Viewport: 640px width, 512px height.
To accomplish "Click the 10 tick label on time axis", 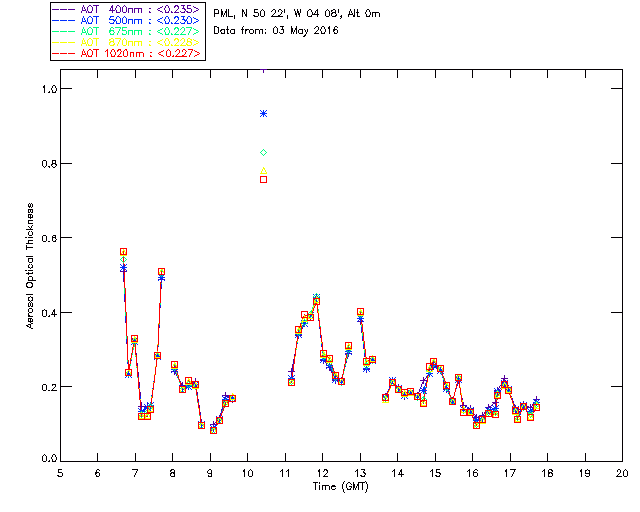I will [x=247, y=473].
